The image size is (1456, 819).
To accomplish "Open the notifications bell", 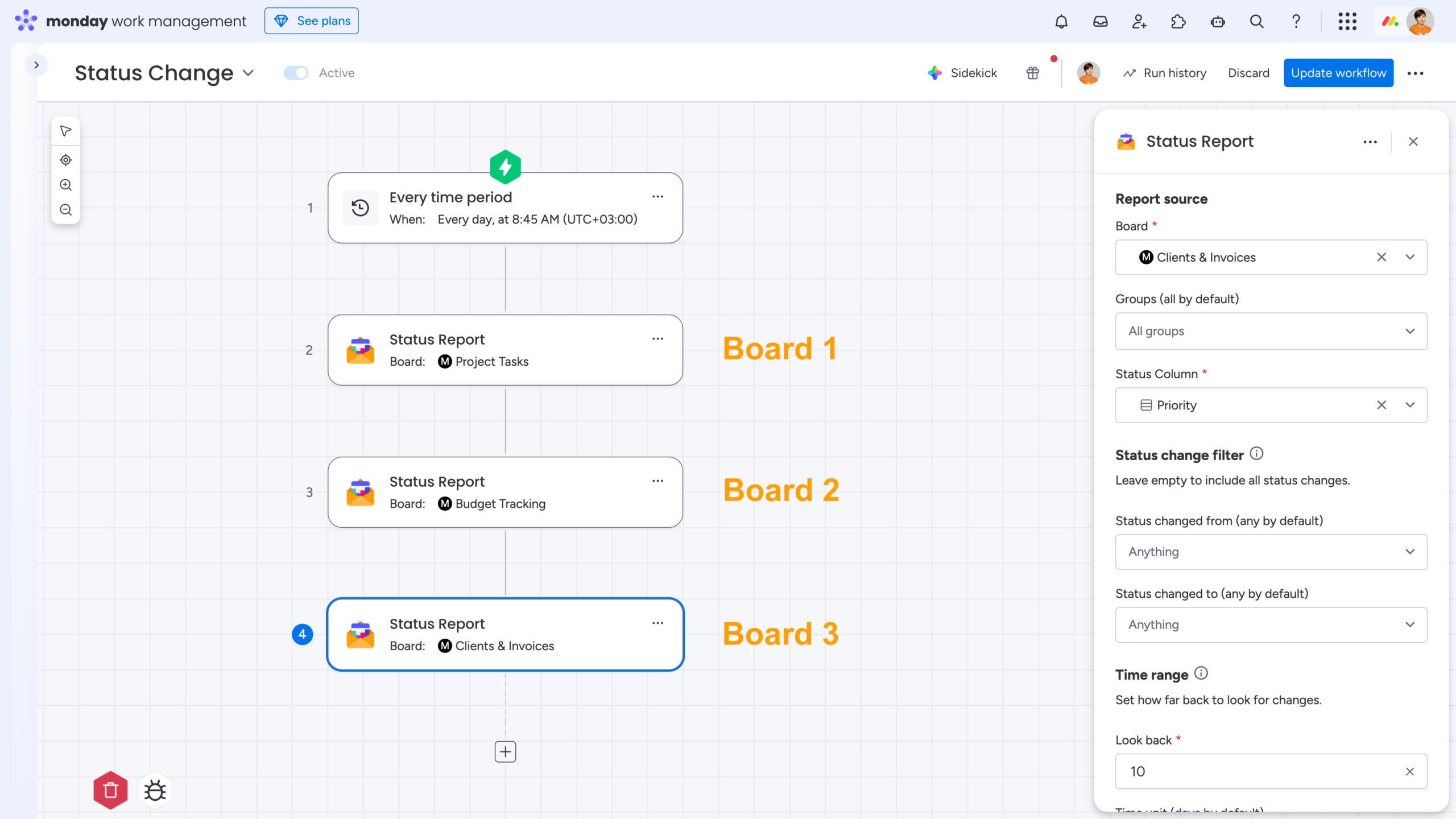I will pyautogui.click(x=1061, y=22).
